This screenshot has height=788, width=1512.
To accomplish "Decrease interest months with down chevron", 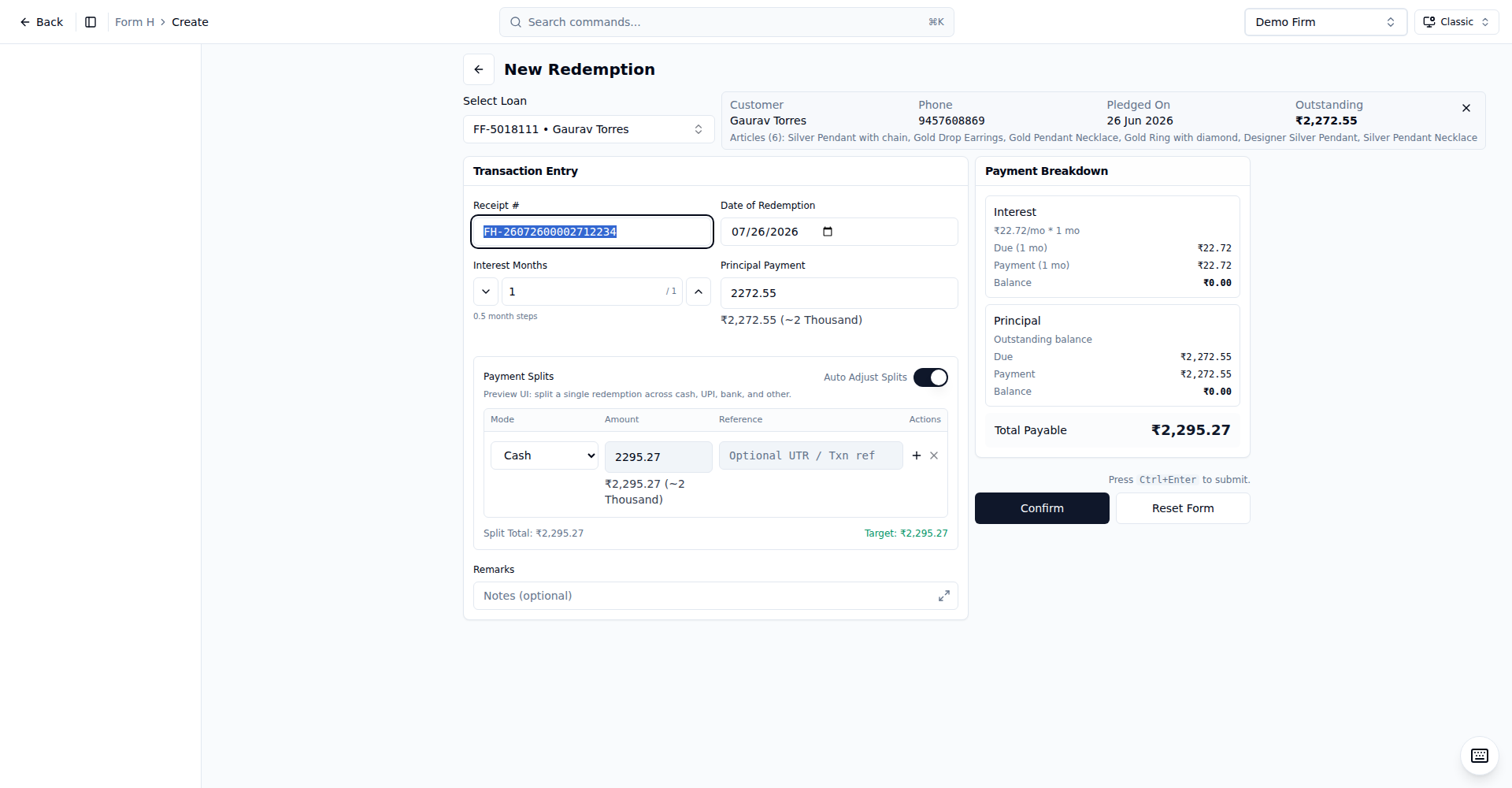I will [x=486, y=292].
